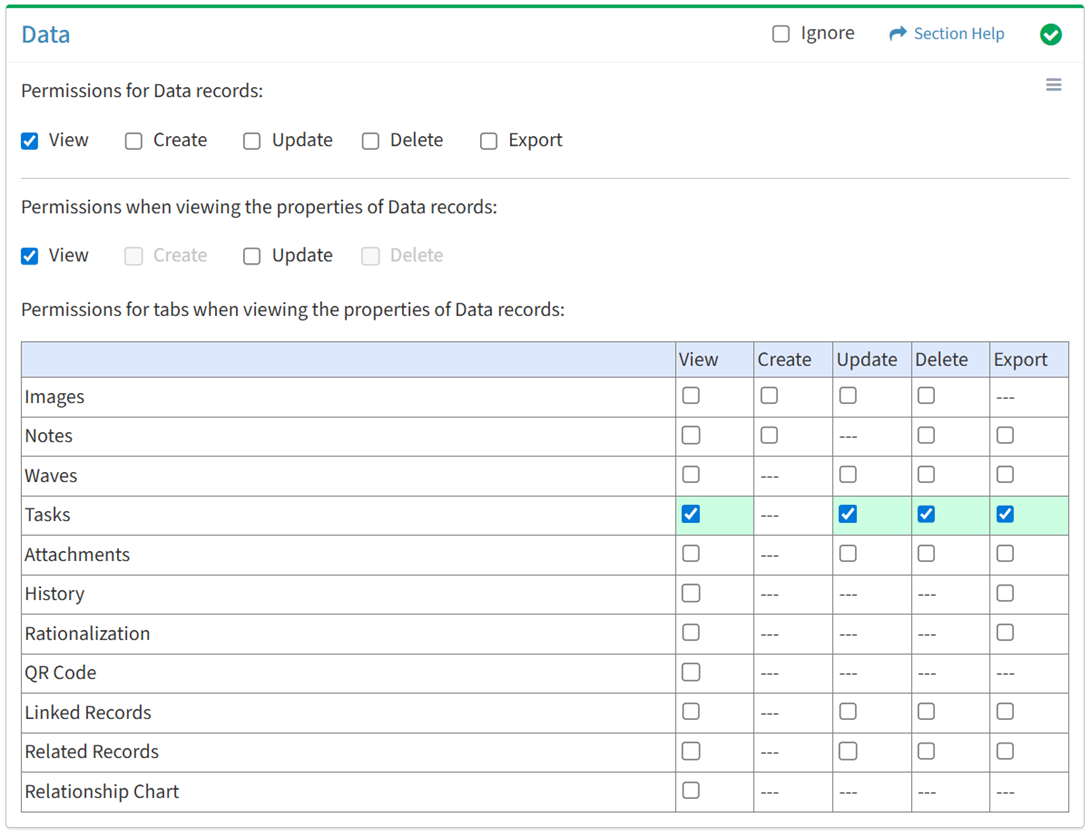Image resolution: width=1091 pixels, height=837 pixels.
Task: Open the hamburger menu icon
Action: [1053, 85]
